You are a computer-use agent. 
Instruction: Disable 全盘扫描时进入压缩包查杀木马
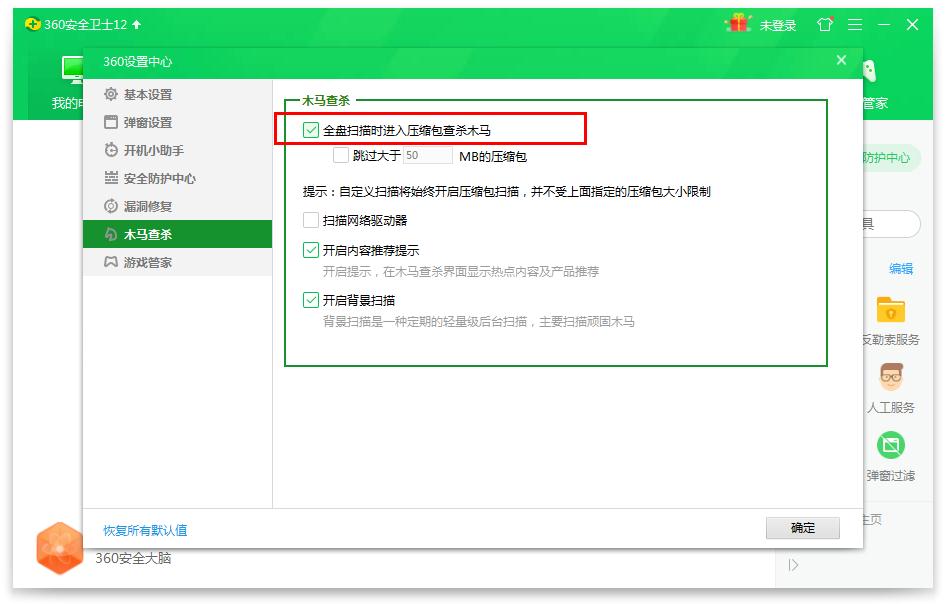pos(312,129)
